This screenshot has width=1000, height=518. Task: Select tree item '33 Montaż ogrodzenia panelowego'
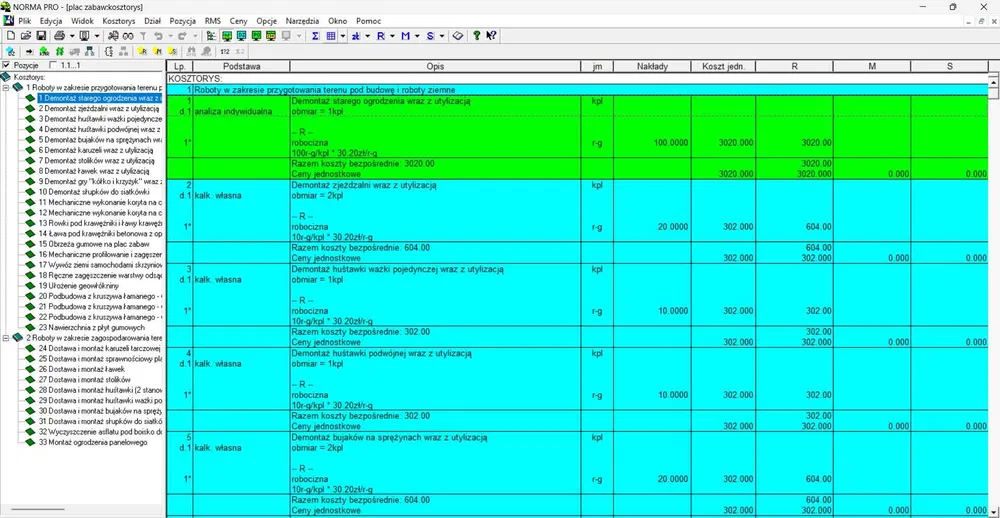coord(92,442)
